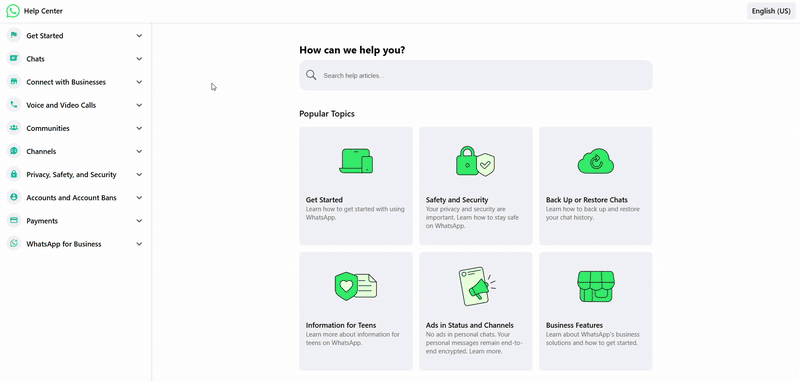Open Back Up or Restore Chats card title
The width and height of the screenshot is (800, 382).
point(587,200)
